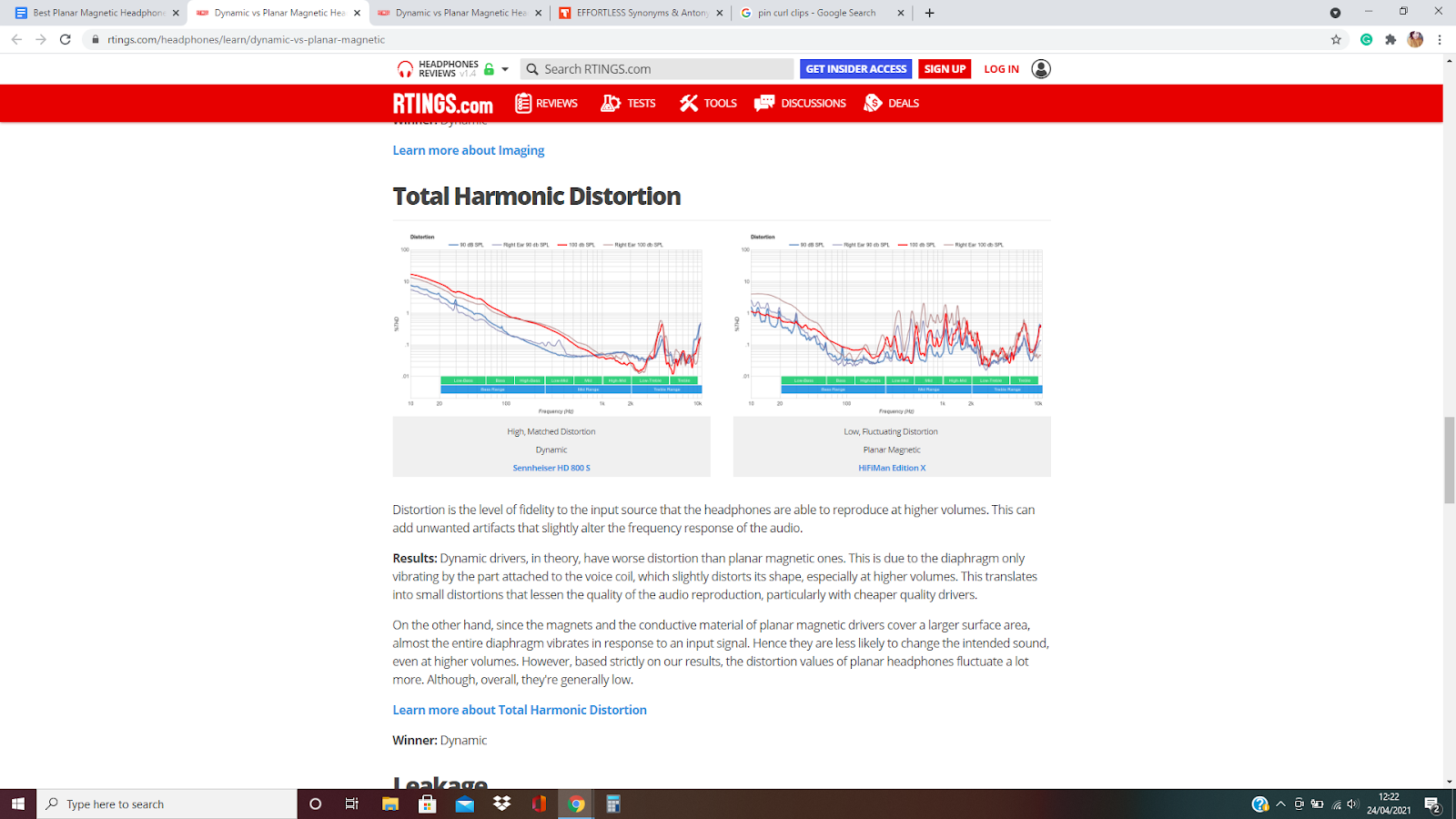Go back to the previous page
The image size is (1456, 819).
[16, 39]
